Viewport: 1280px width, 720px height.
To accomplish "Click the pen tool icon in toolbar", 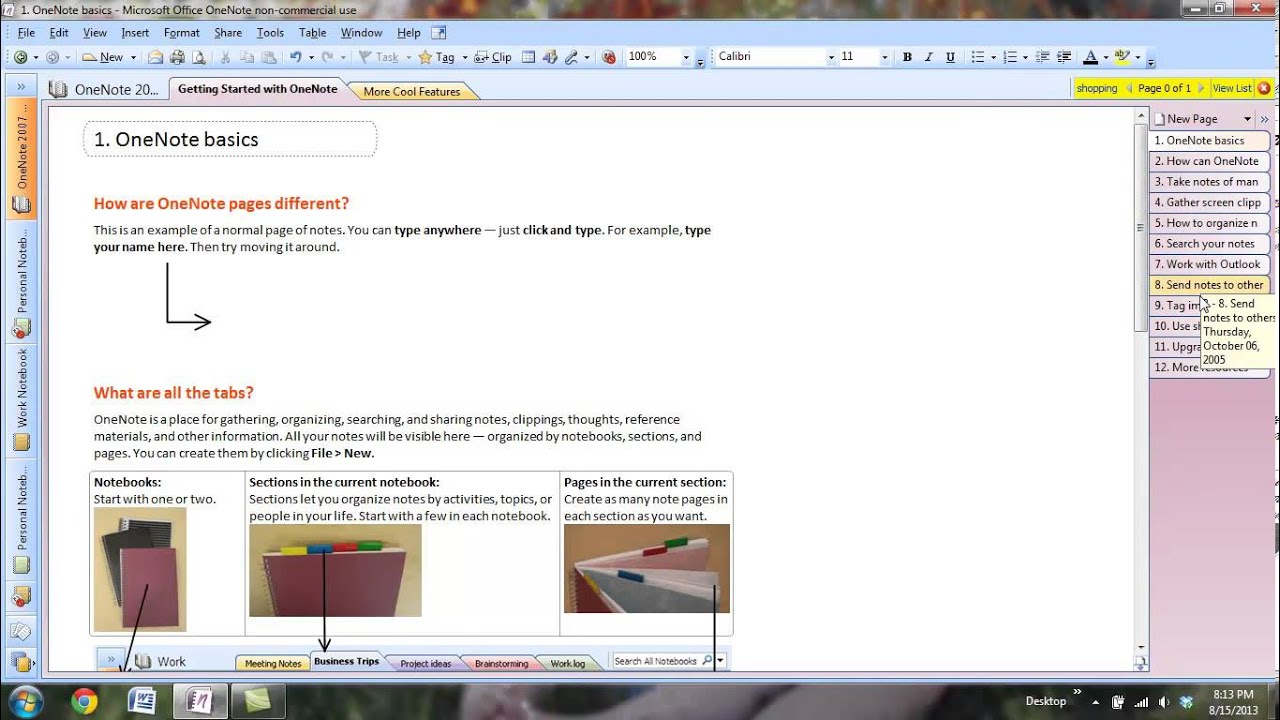I will [570, 57].
